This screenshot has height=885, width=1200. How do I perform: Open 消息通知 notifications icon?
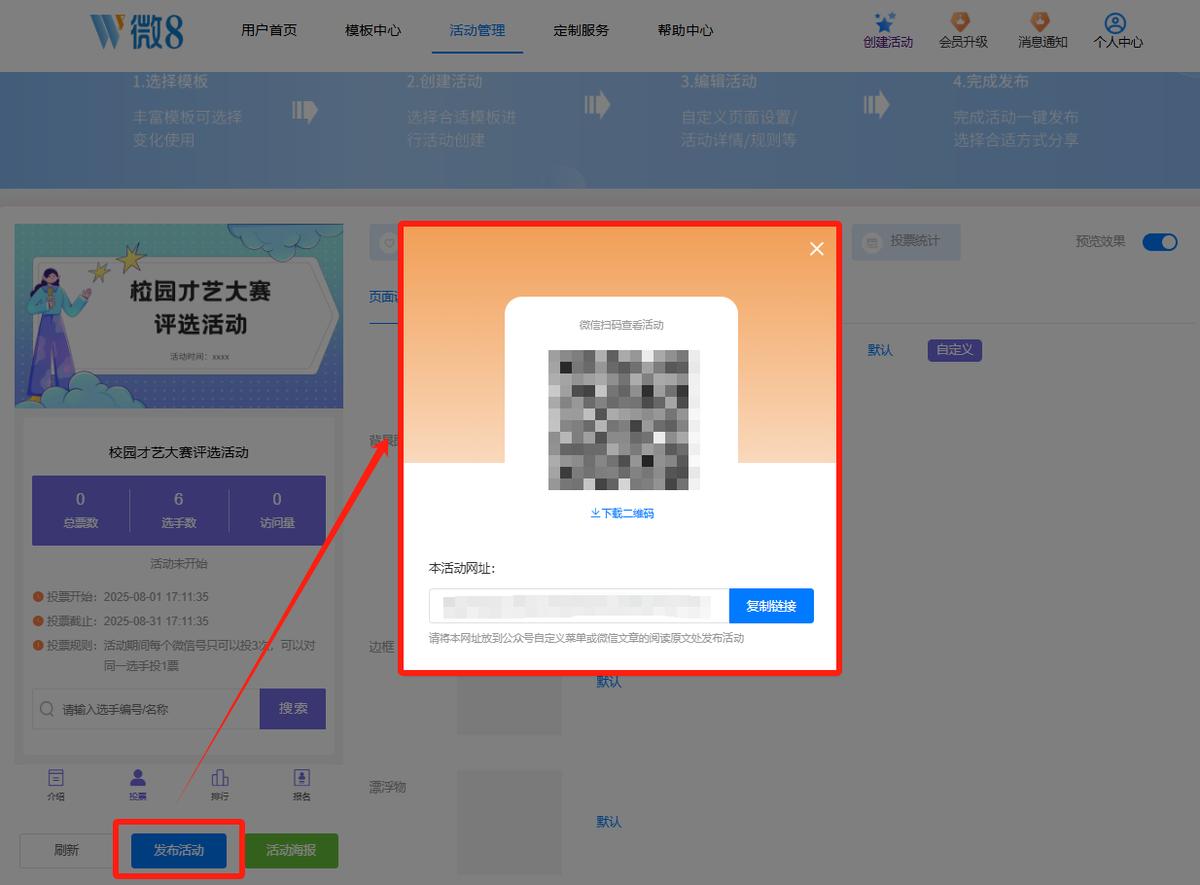pyautogui.click(x=1040, y=22)
